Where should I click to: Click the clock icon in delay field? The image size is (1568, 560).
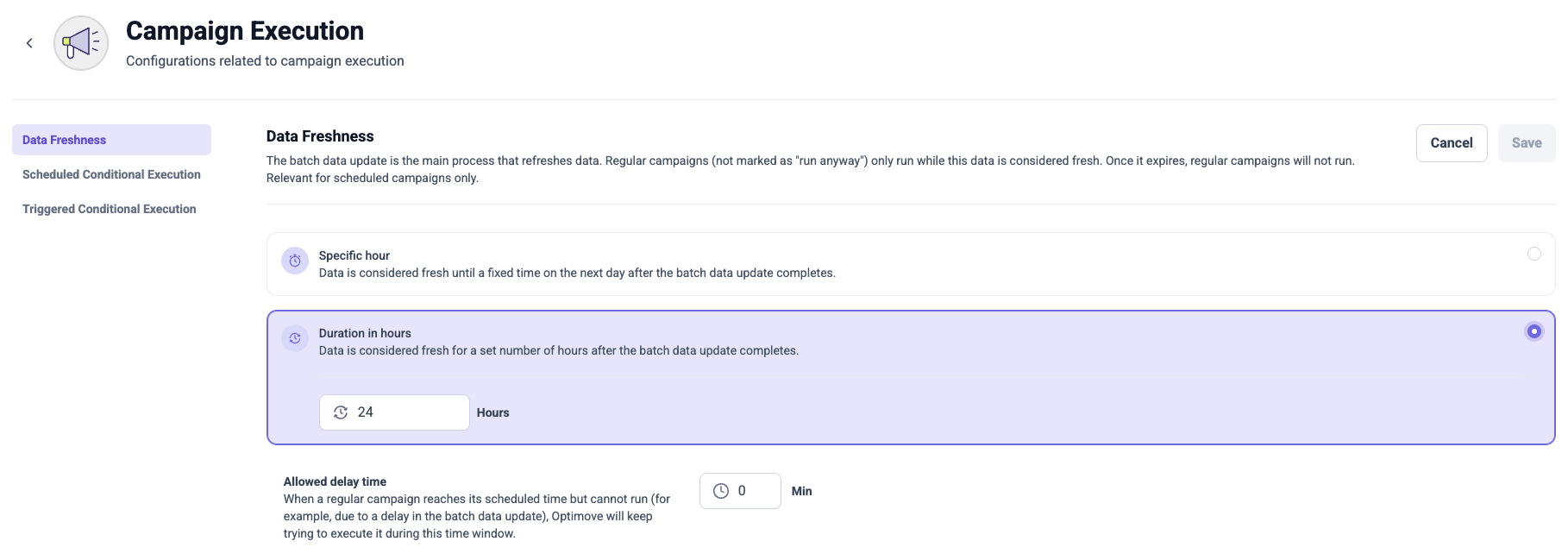point(721,491)
